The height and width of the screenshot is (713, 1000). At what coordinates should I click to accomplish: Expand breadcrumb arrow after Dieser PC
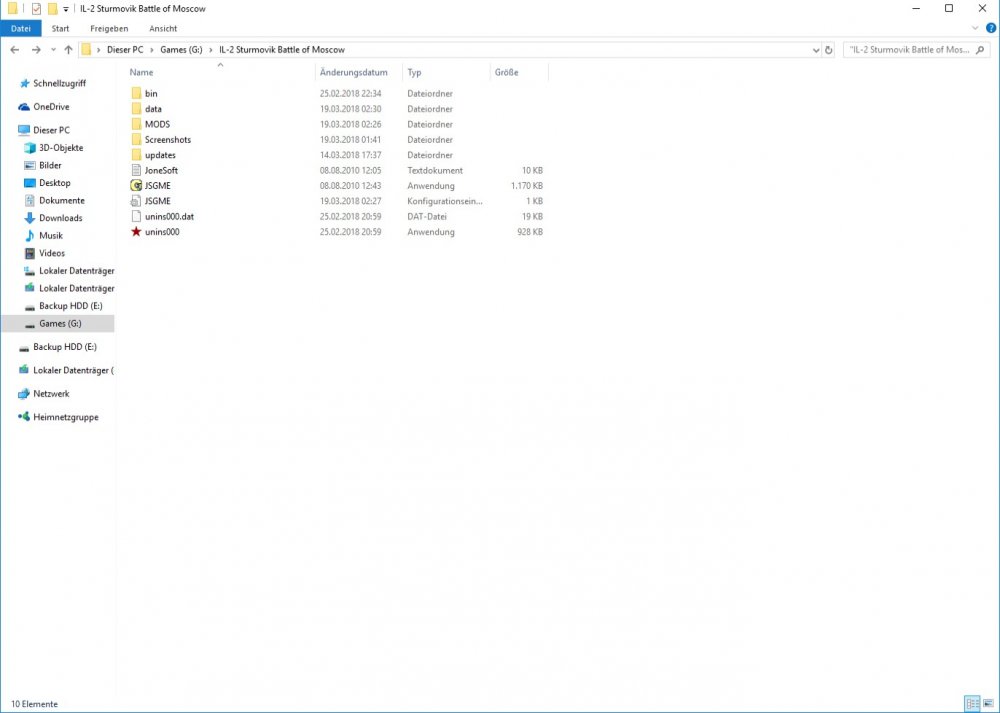[152, 50]
